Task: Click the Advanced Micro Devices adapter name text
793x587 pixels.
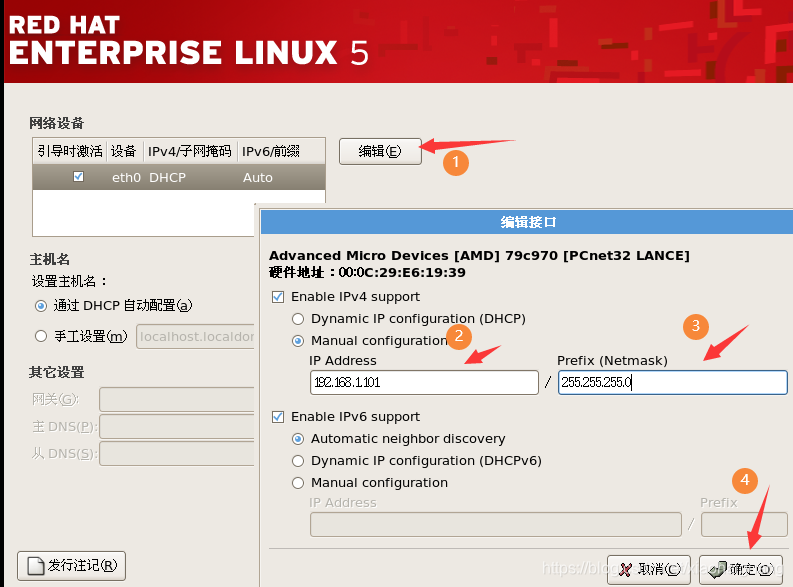Action: [x=479, y=256]
